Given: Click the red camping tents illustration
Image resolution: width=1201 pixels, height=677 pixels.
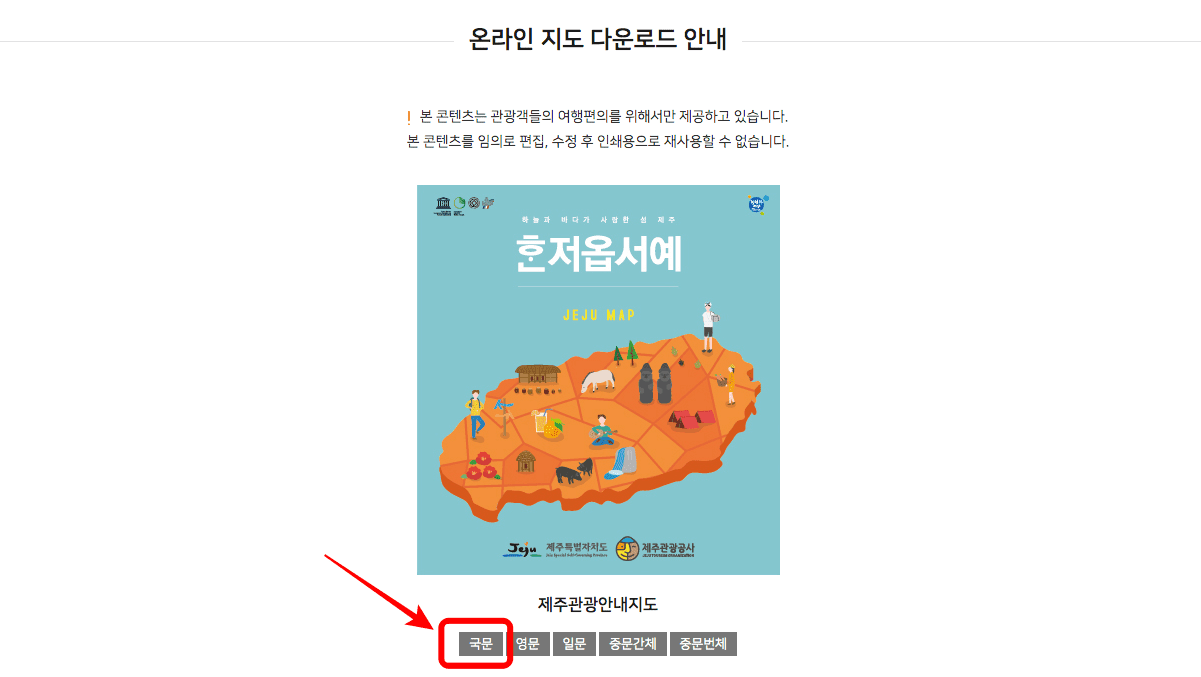Looking at the screenshot, I should coord(691,418).
